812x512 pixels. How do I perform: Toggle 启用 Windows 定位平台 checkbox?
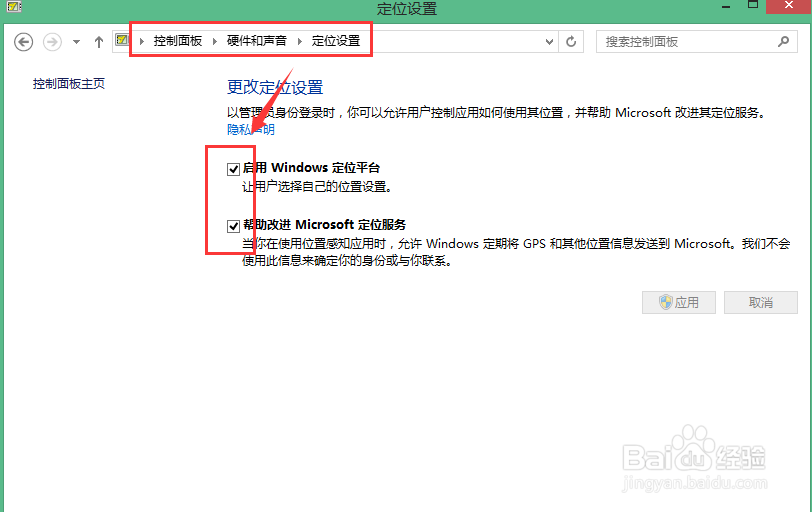233,169
